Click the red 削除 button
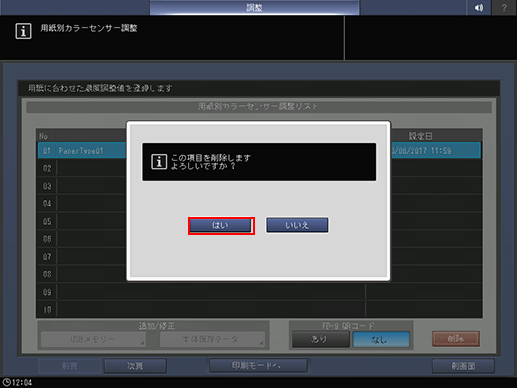The image size is (517, 388). point(456,339)
